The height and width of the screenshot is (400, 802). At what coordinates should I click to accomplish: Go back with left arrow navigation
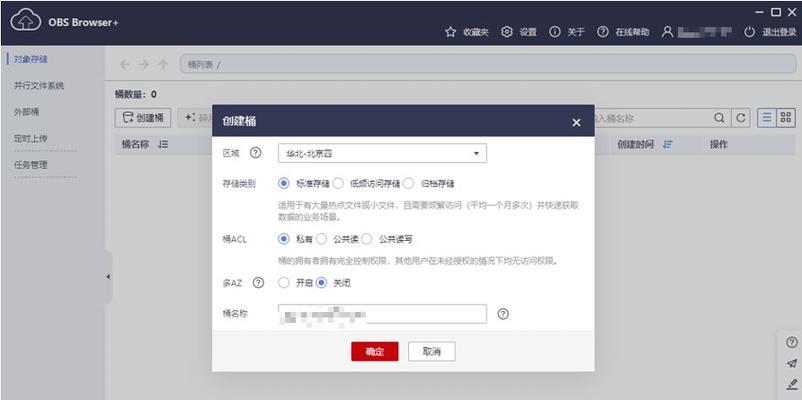(x=125, y=64)
